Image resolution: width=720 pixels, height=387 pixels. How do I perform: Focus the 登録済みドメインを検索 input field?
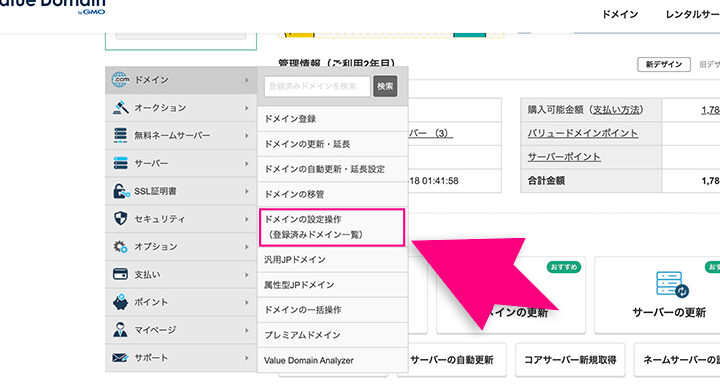click(317, 86)
